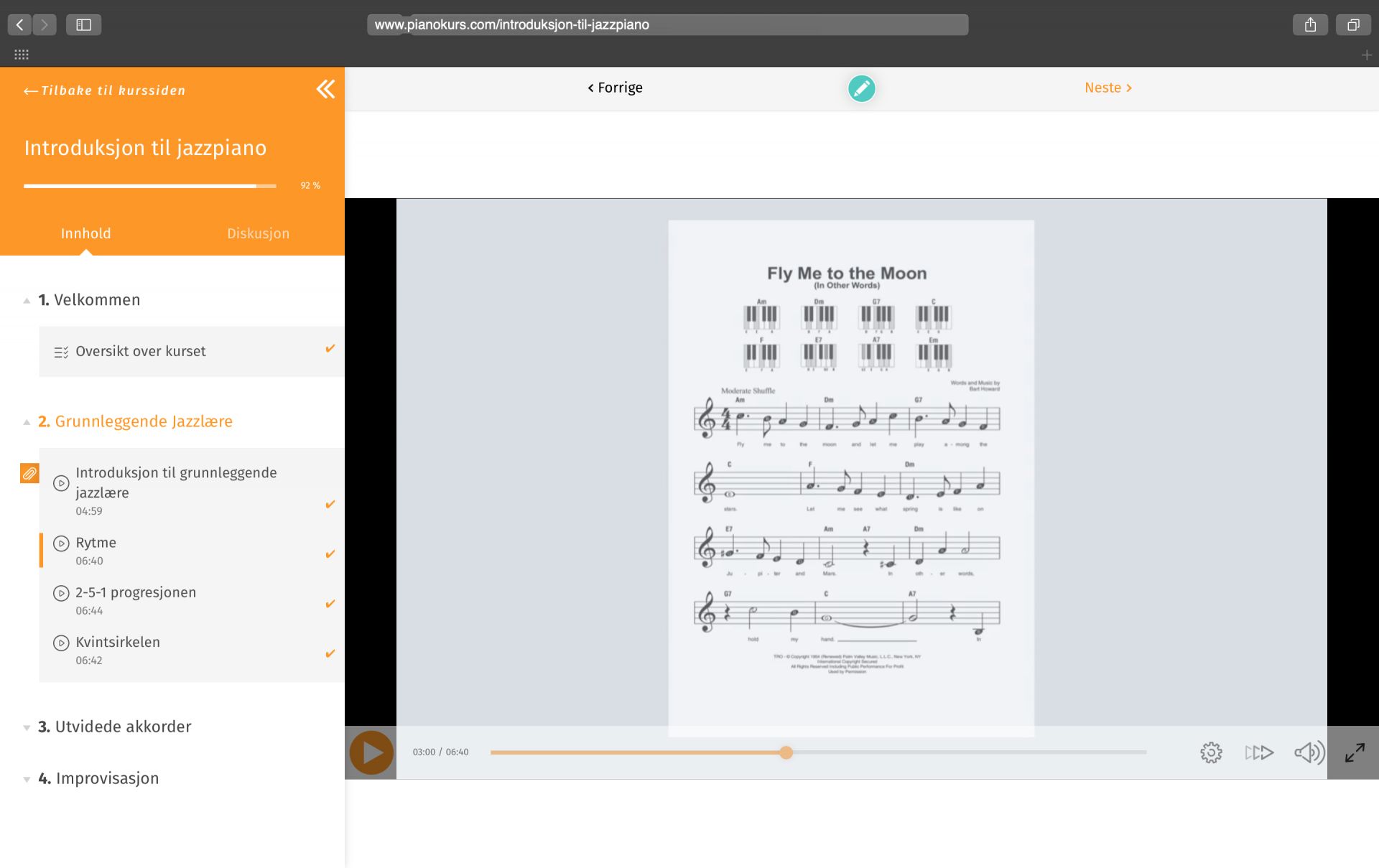Click the unplayed part of video timeline
1379x868 pixels.
pos(970,752)
